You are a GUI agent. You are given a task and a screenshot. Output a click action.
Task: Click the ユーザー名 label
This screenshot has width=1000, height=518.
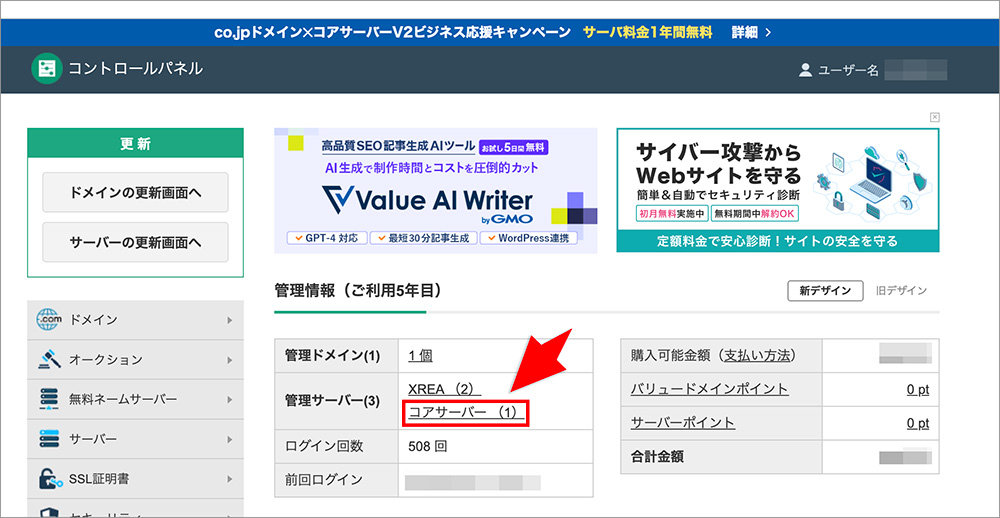pos(848,70)
